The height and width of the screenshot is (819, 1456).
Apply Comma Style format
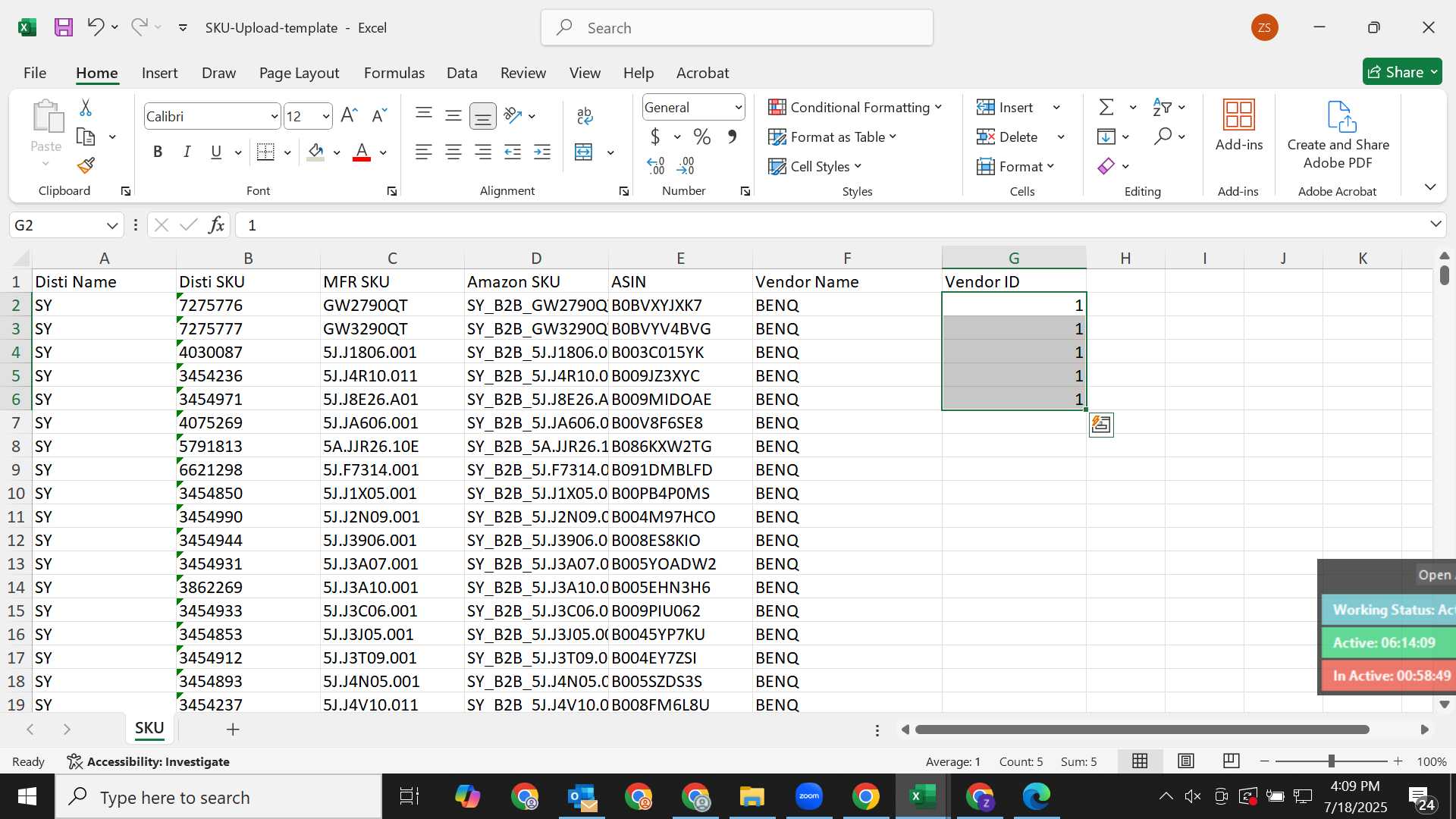click(732, 136)
